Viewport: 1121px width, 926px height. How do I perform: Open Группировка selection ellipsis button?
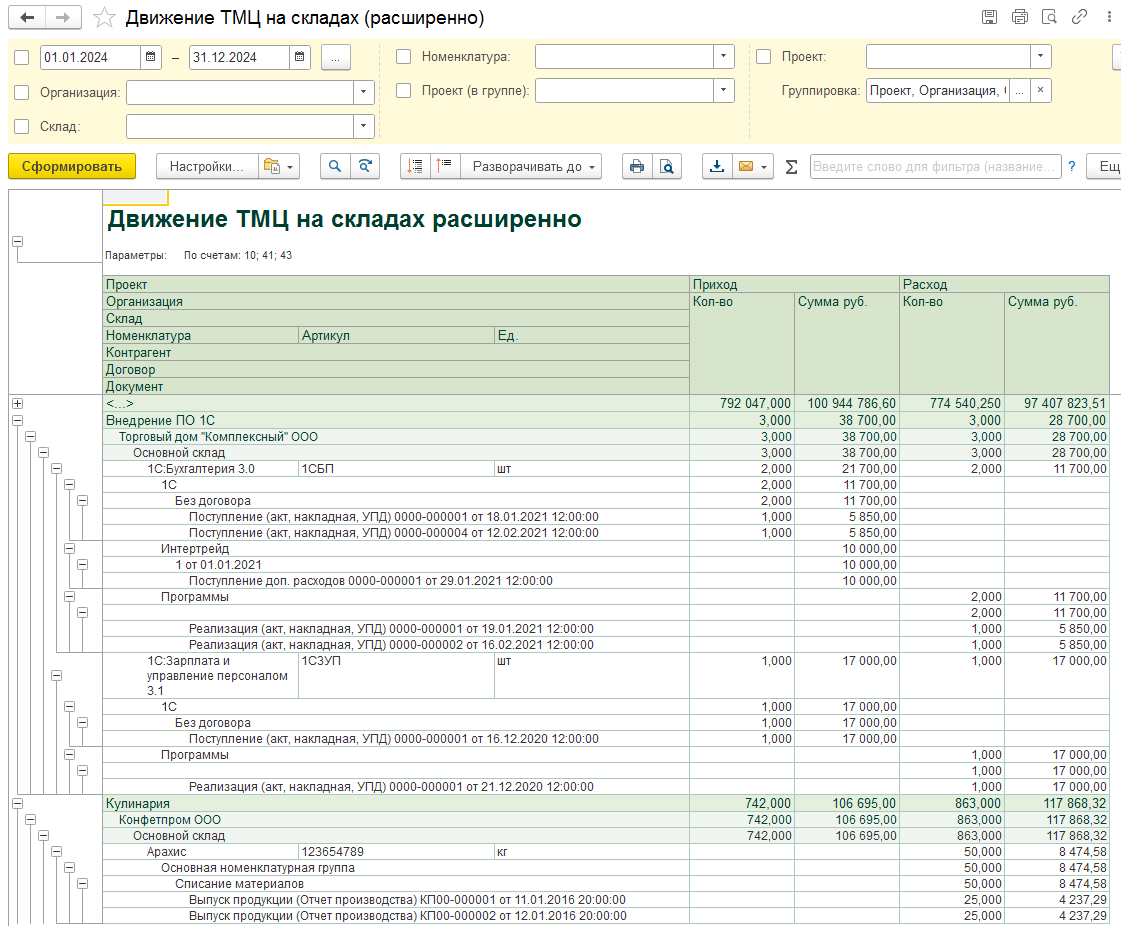pos(1019,90)
